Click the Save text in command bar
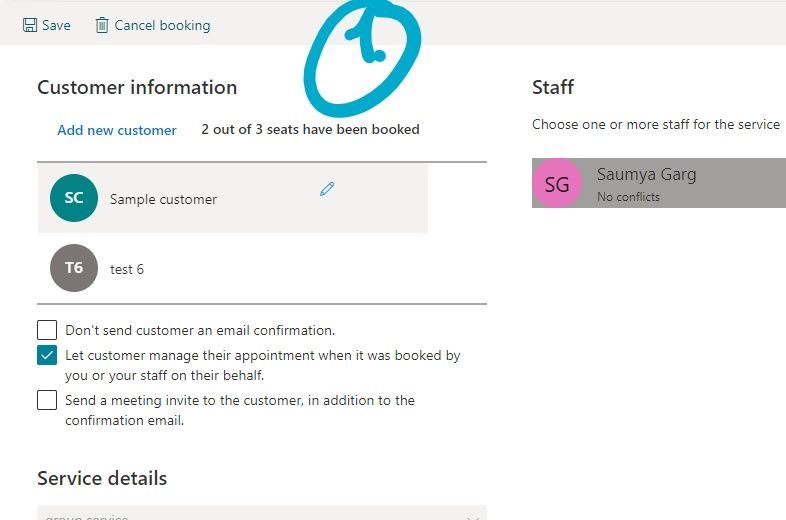786x520 pixels. tap(56, 26)
